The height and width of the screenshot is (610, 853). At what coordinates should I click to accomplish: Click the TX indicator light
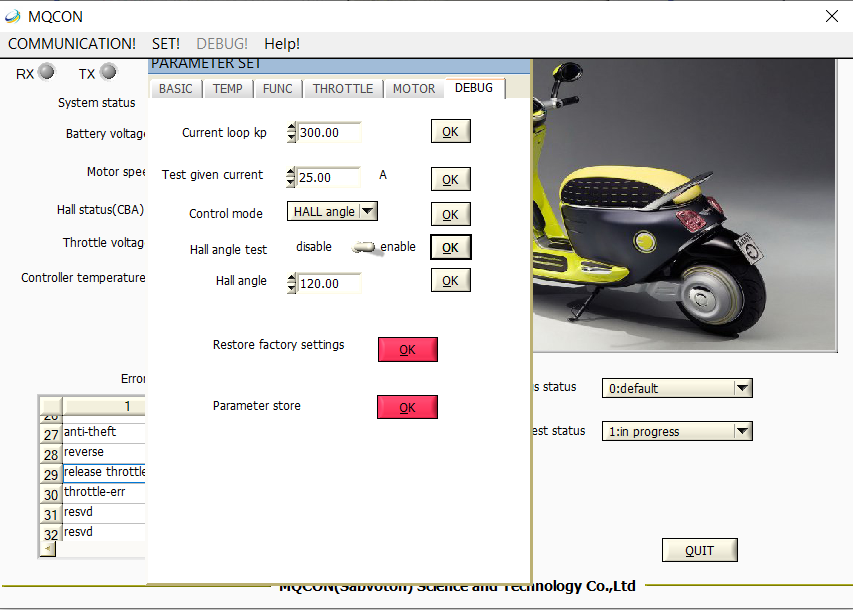tap(108, 72)
